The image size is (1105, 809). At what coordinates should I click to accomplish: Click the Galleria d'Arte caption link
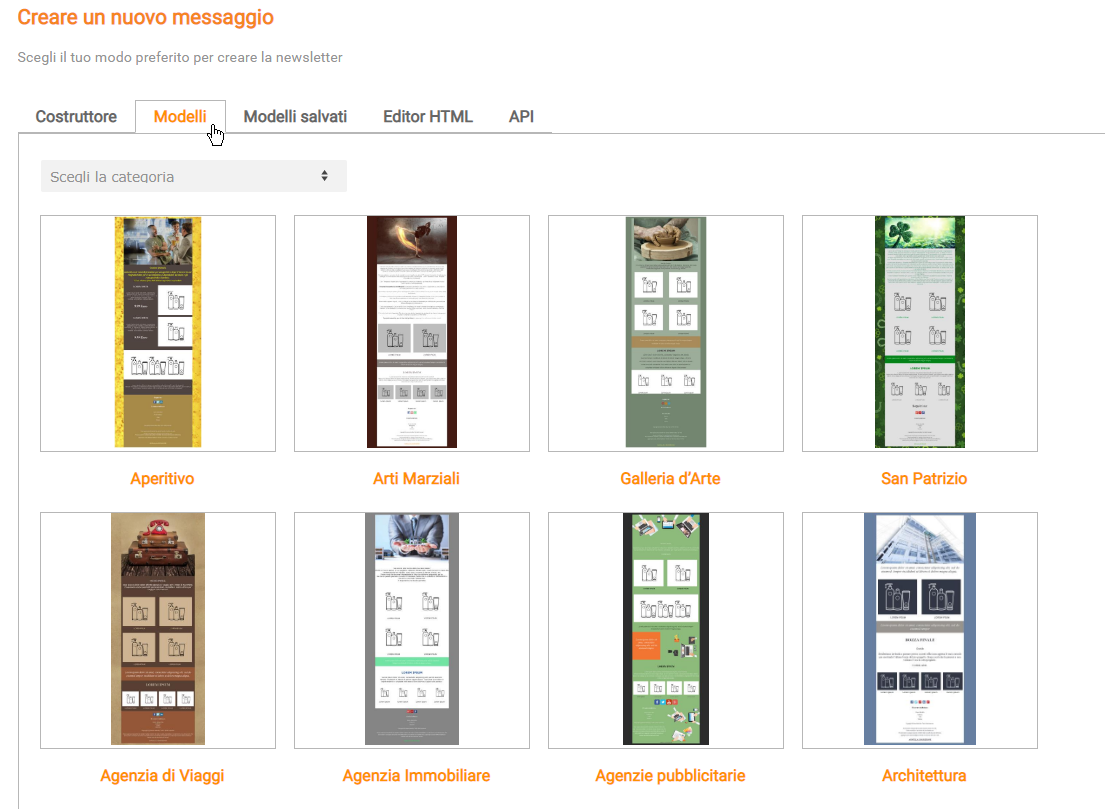coord(670,479)
